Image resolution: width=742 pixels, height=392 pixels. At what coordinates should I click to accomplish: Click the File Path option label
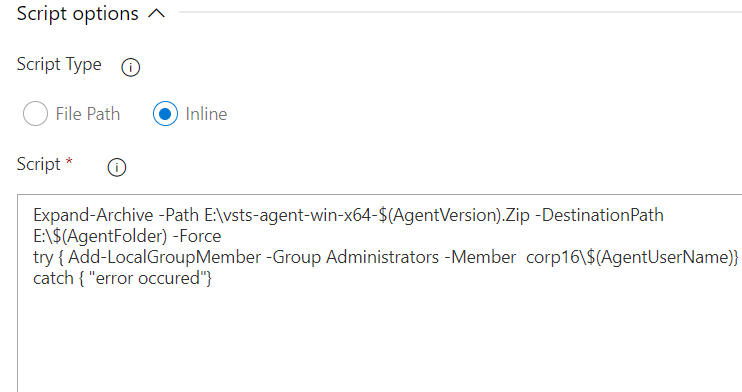point(88,114)
